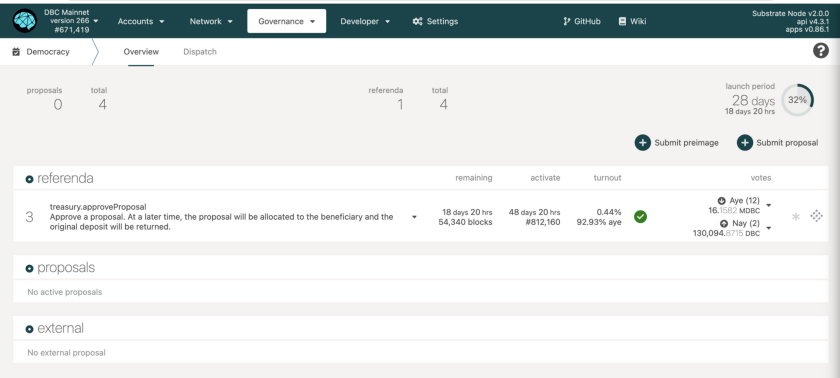Click the 'No active proposals' text

pyautogui.click(x=65, y=292)
